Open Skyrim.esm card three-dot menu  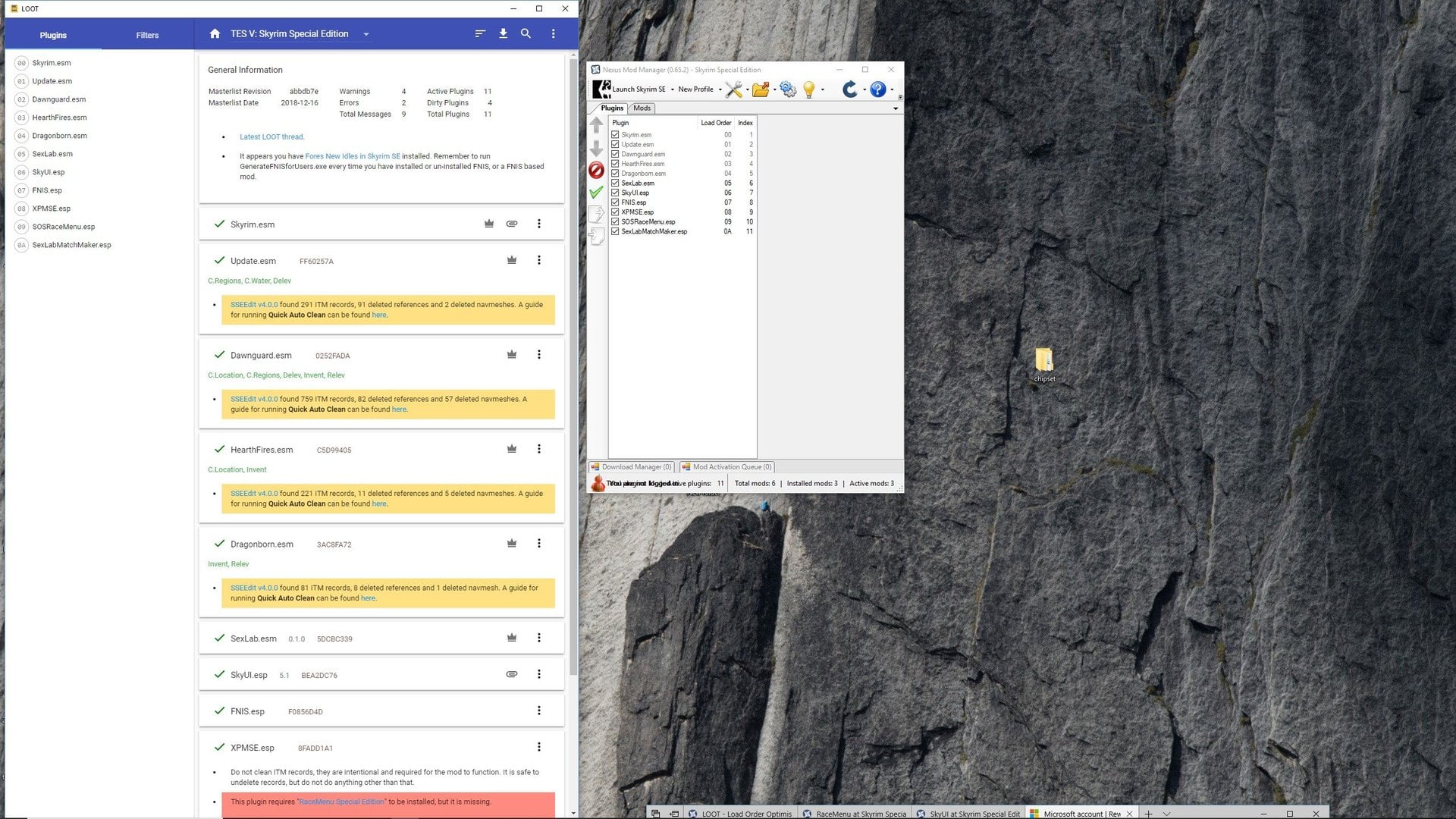[x=539, y=224]
